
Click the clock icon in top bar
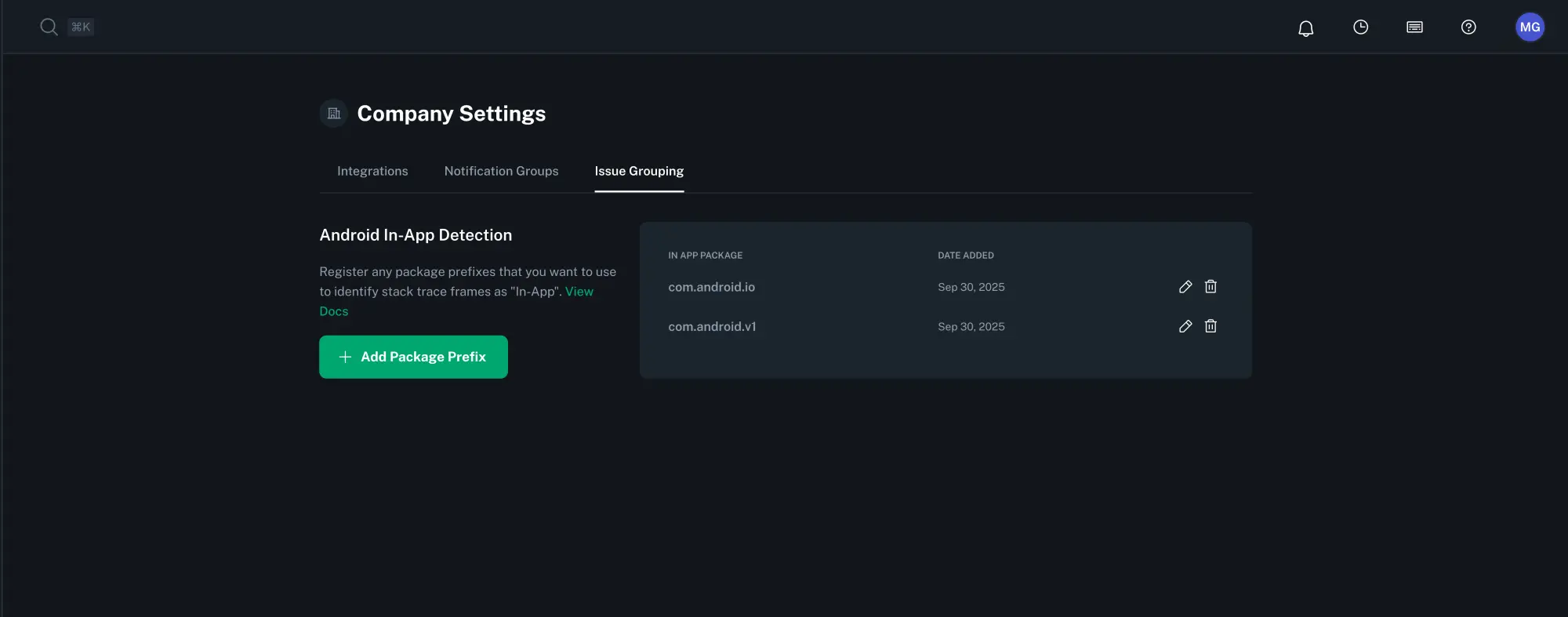[1360, 27]
